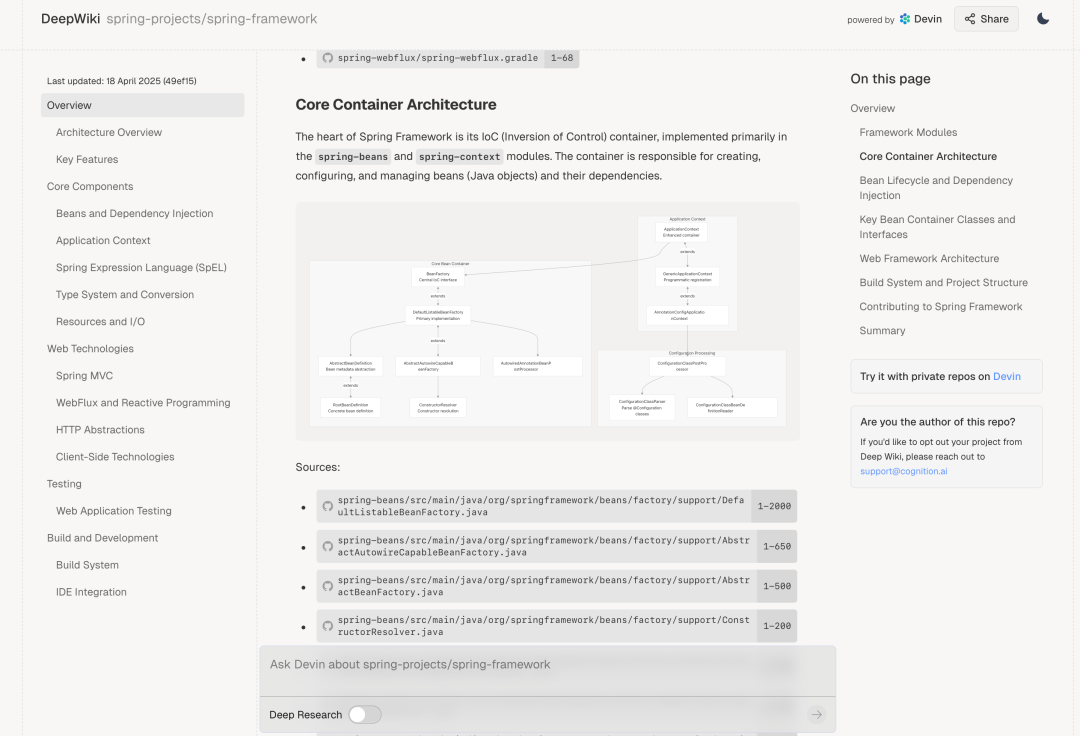Click the Ask Devin input field
The height and width of the screenshot is (736, 1080).
pyautogui.click(x=548, y=665)
